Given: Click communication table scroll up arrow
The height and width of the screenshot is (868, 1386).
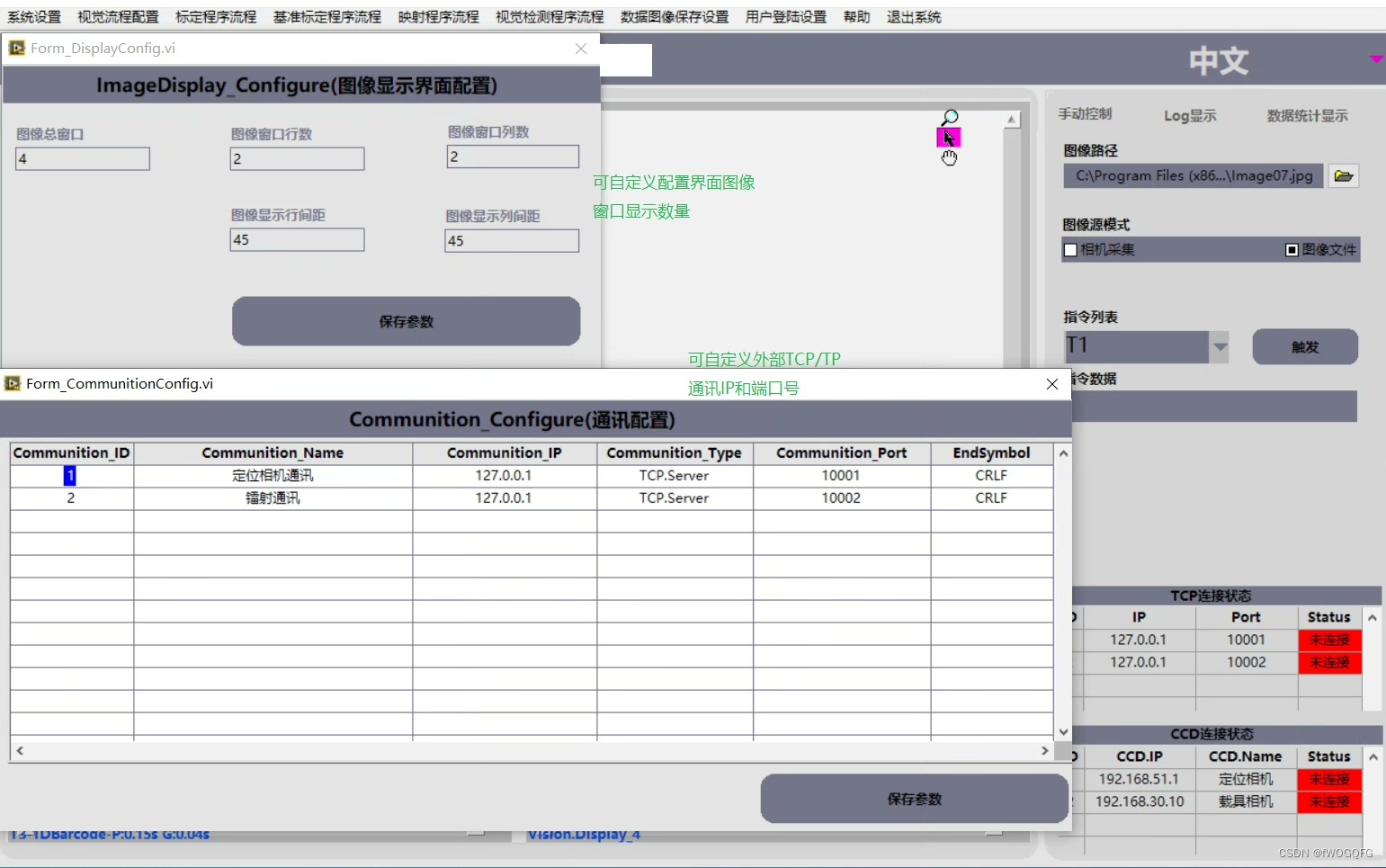Looking at the screenshot, I should point(1063,453).
